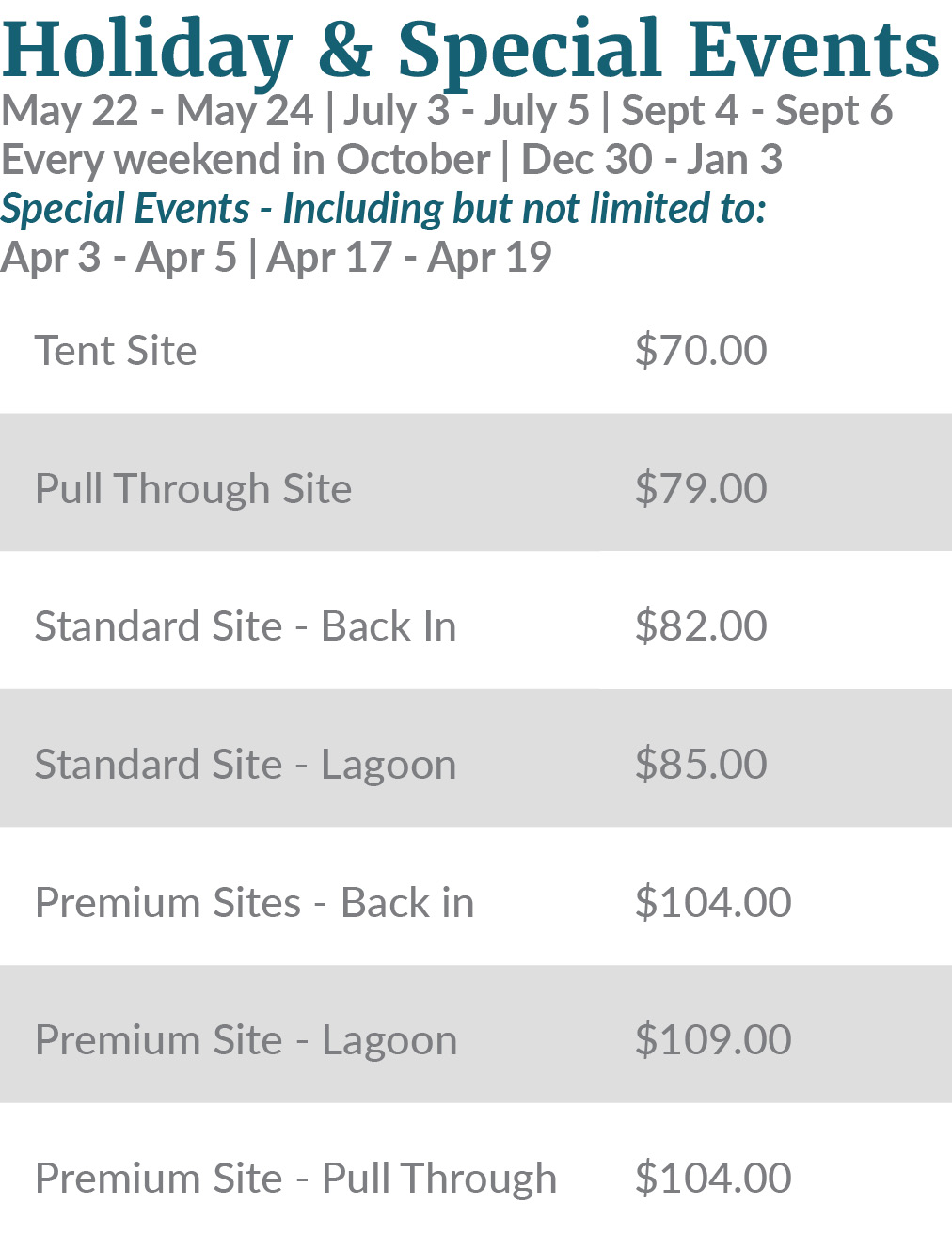Screen dimensions: 952x1234
Task: Select the Tent Site row label
Action: (x=116, y=351)
